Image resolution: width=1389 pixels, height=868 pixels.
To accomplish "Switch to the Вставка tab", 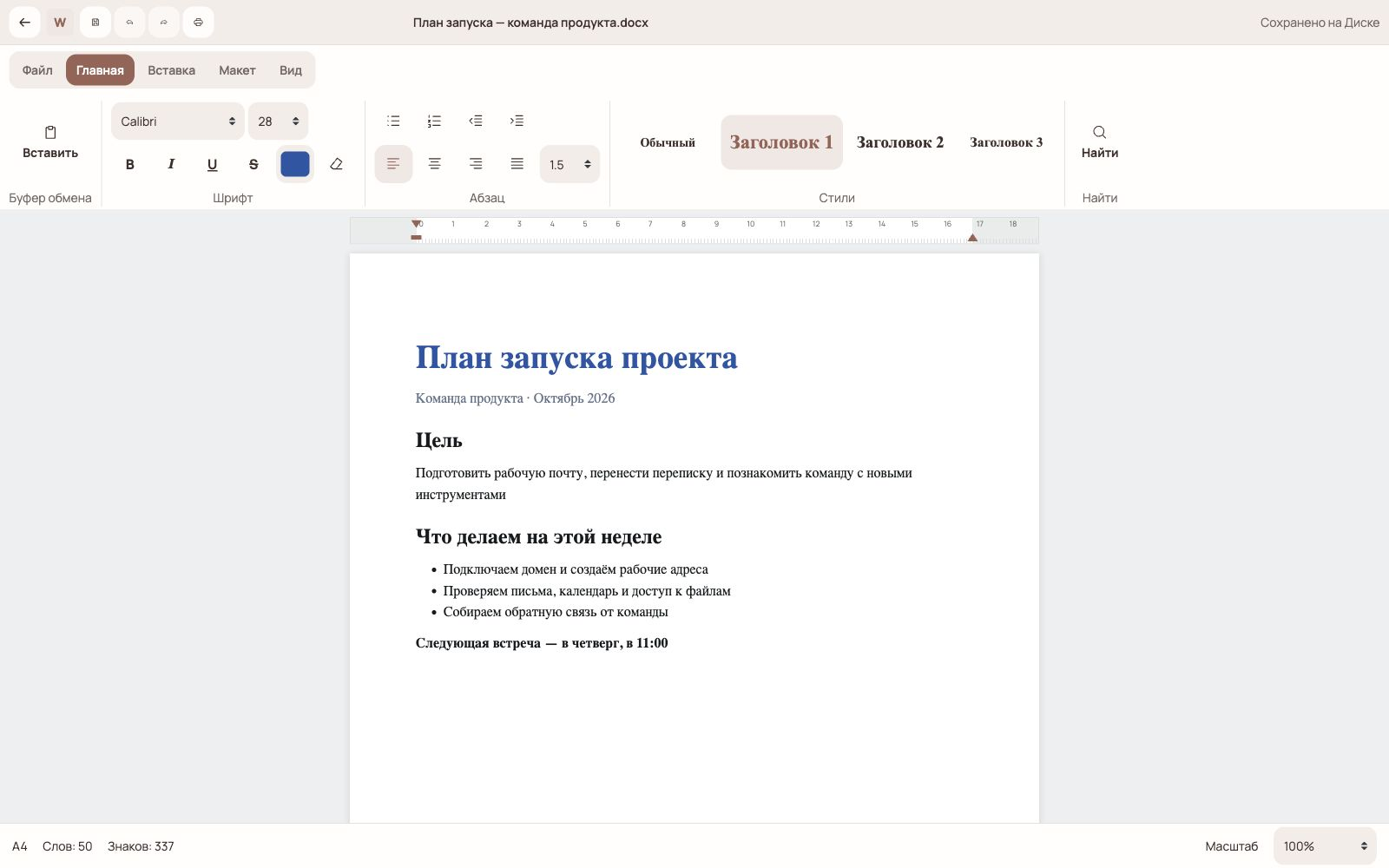I will [171, 70].
